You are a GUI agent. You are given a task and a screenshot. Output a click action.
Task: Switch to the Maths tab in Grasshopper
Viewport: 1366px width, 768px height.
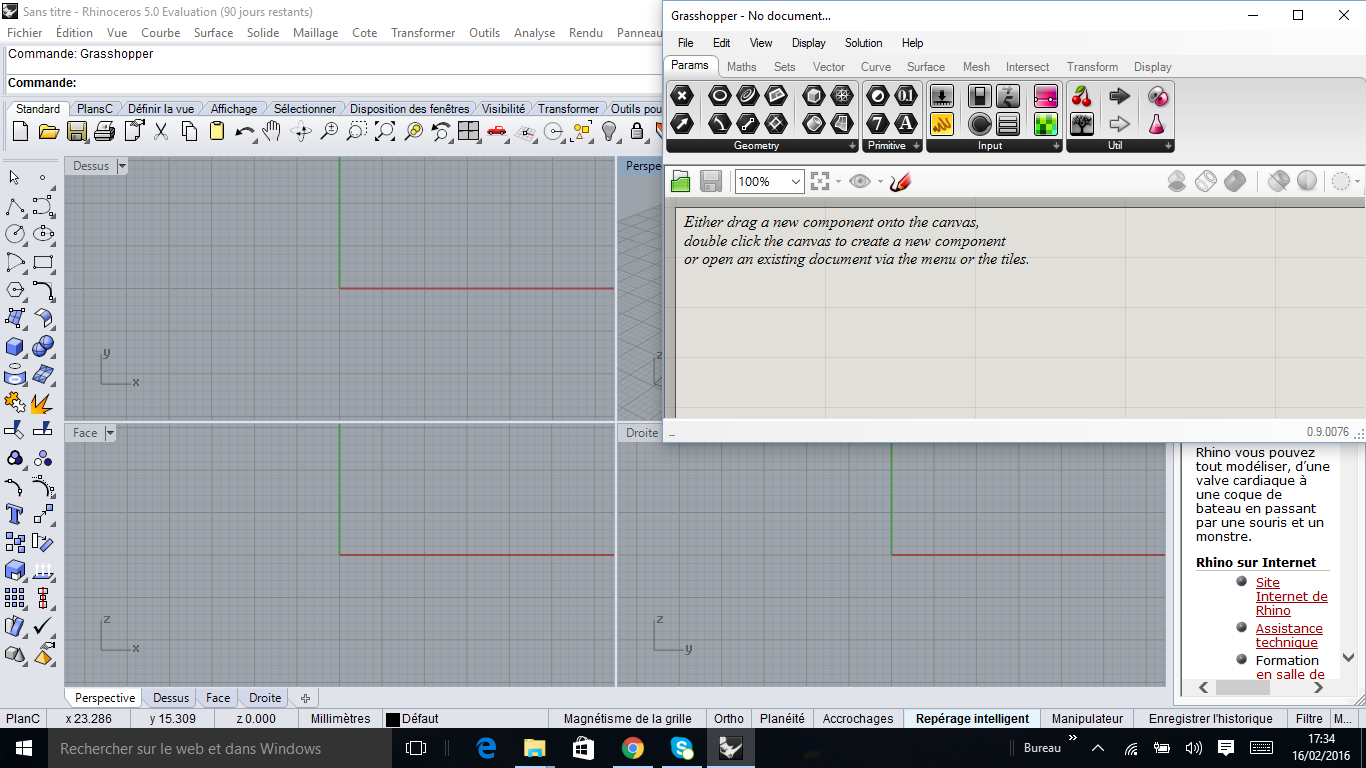(x=742, y=67)
